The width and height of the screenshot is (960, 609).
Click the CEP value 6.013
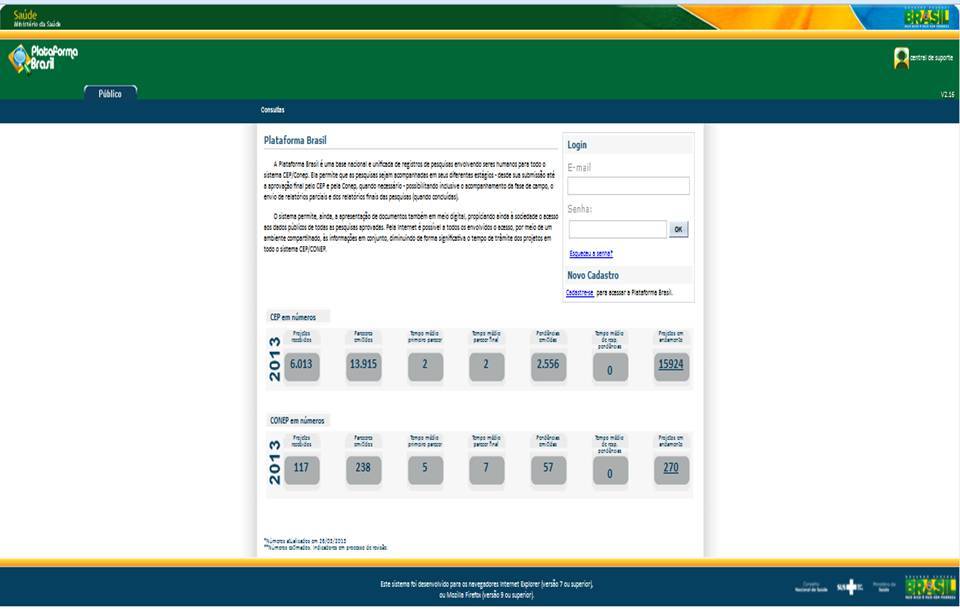point(301,364)
